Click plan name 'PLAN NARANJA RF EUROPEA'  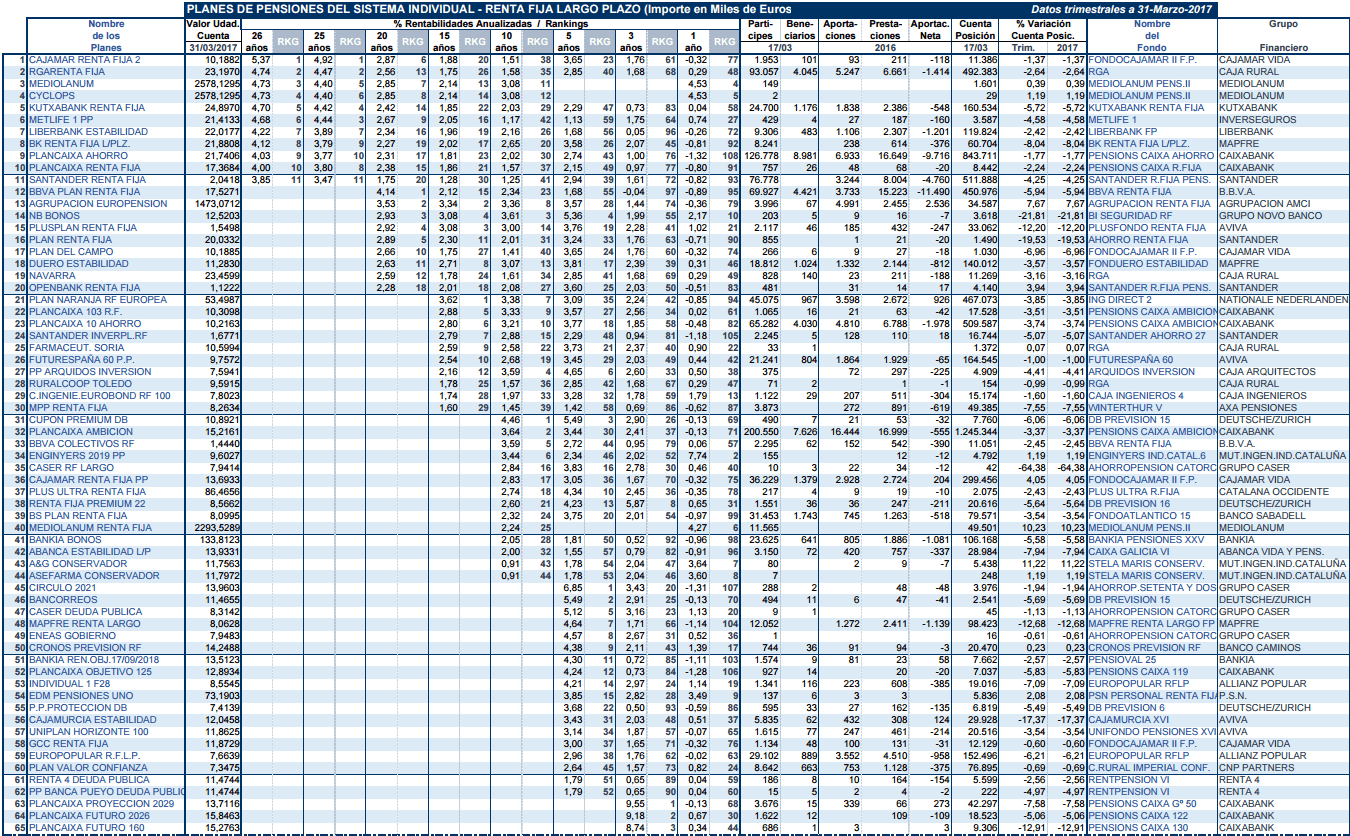(x=98, y=299)
